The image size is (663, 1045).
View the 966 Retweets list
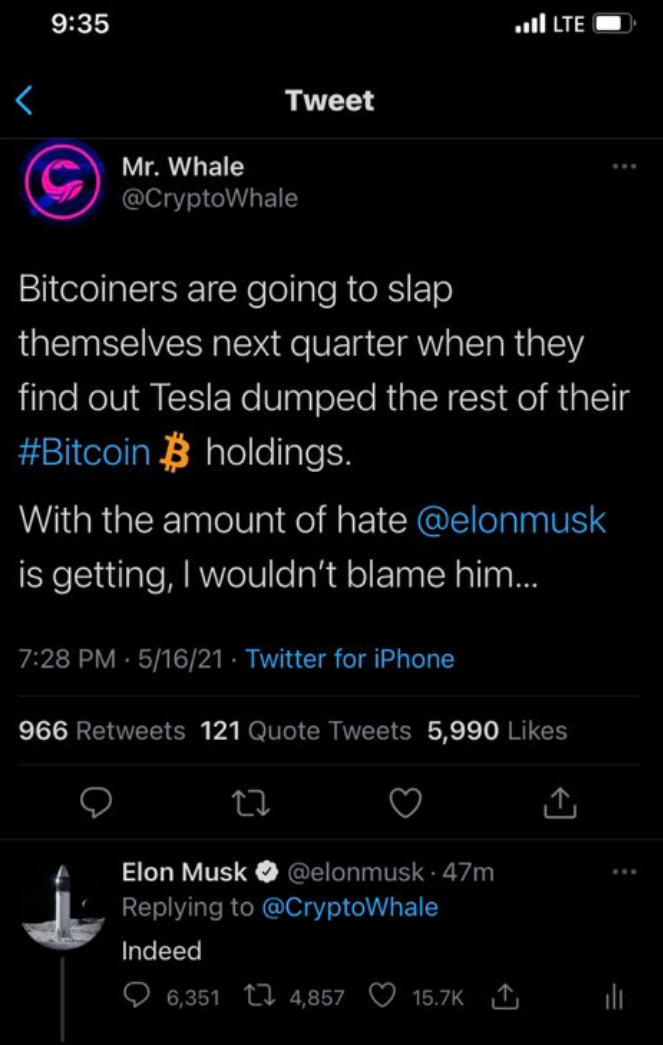coord(103,731)
